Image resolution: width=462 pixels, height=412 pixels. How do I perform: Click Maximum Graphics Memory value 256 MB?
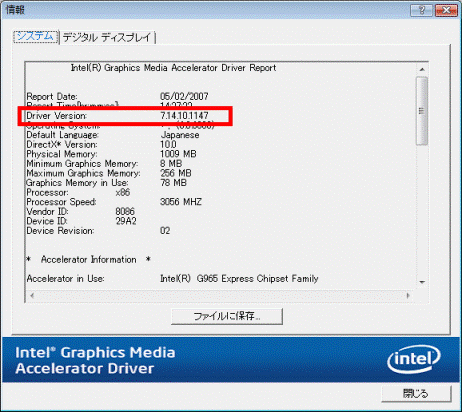176,173
